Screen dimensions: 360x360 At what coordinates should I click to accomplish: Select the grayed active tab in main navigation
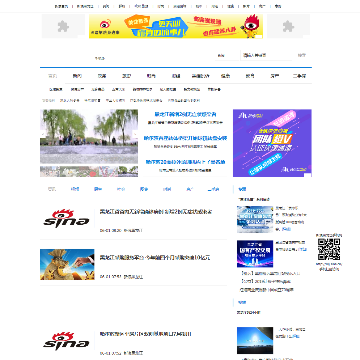tap(53, 76)
